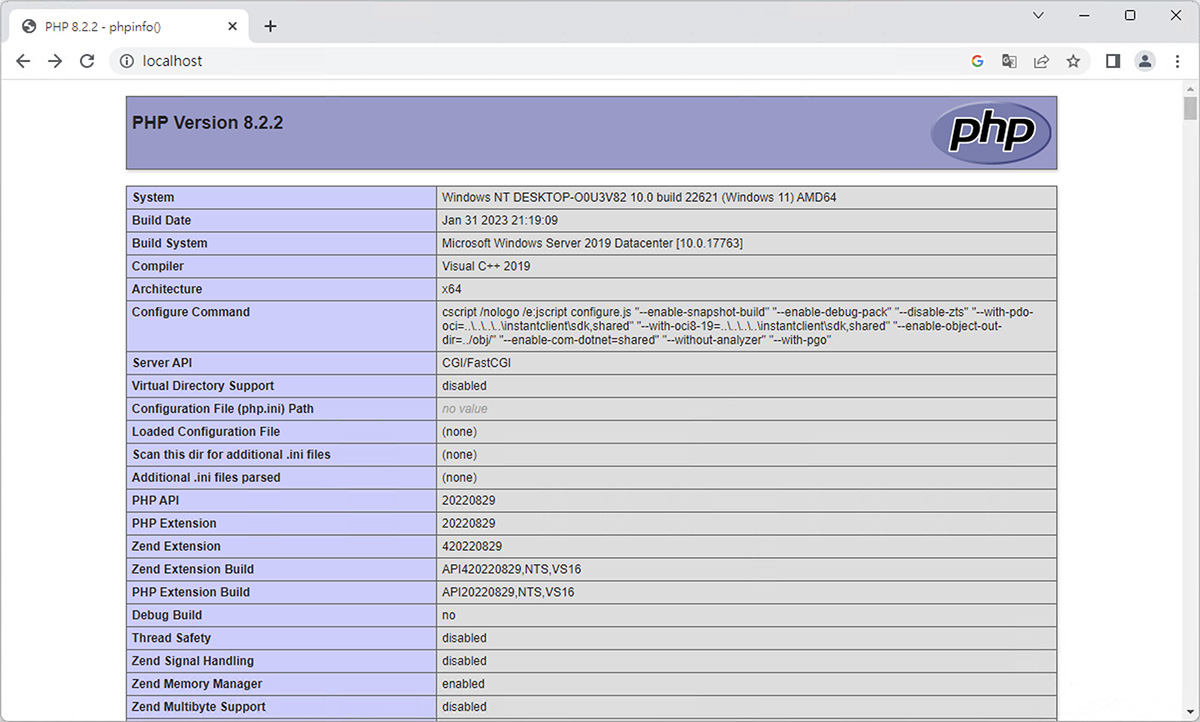Minimize the Chrome window

[1084, 15]
